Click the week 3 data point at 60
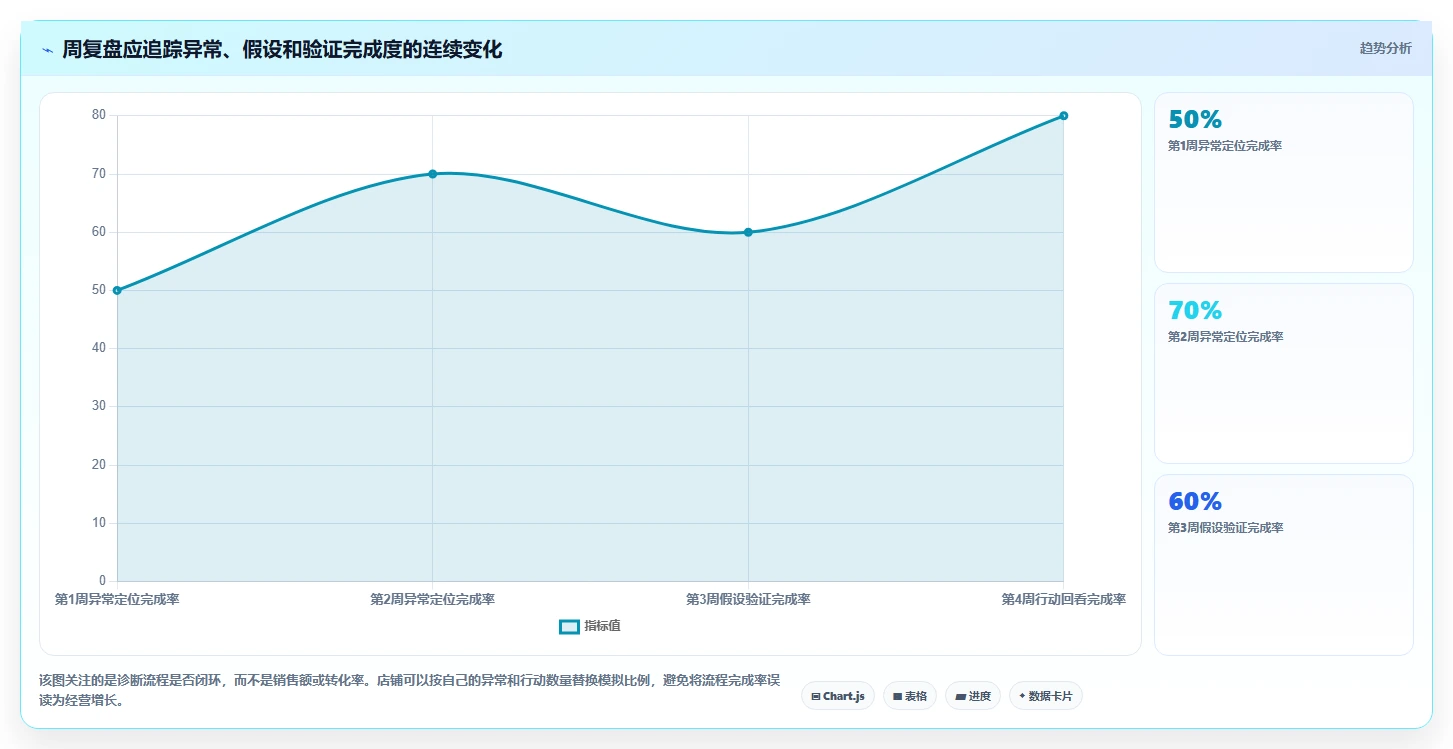The height and width of the screenshot is (749, 1453). [x=748, y=232]
